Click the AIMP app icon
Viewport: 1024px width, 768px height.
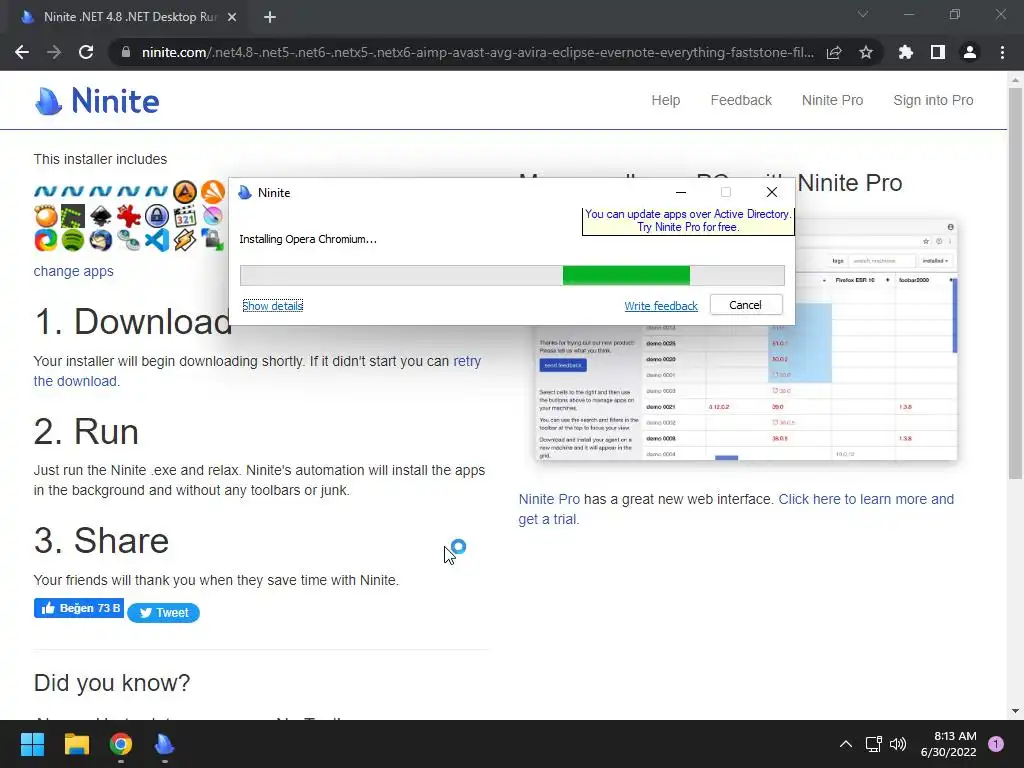click(185, 191)
